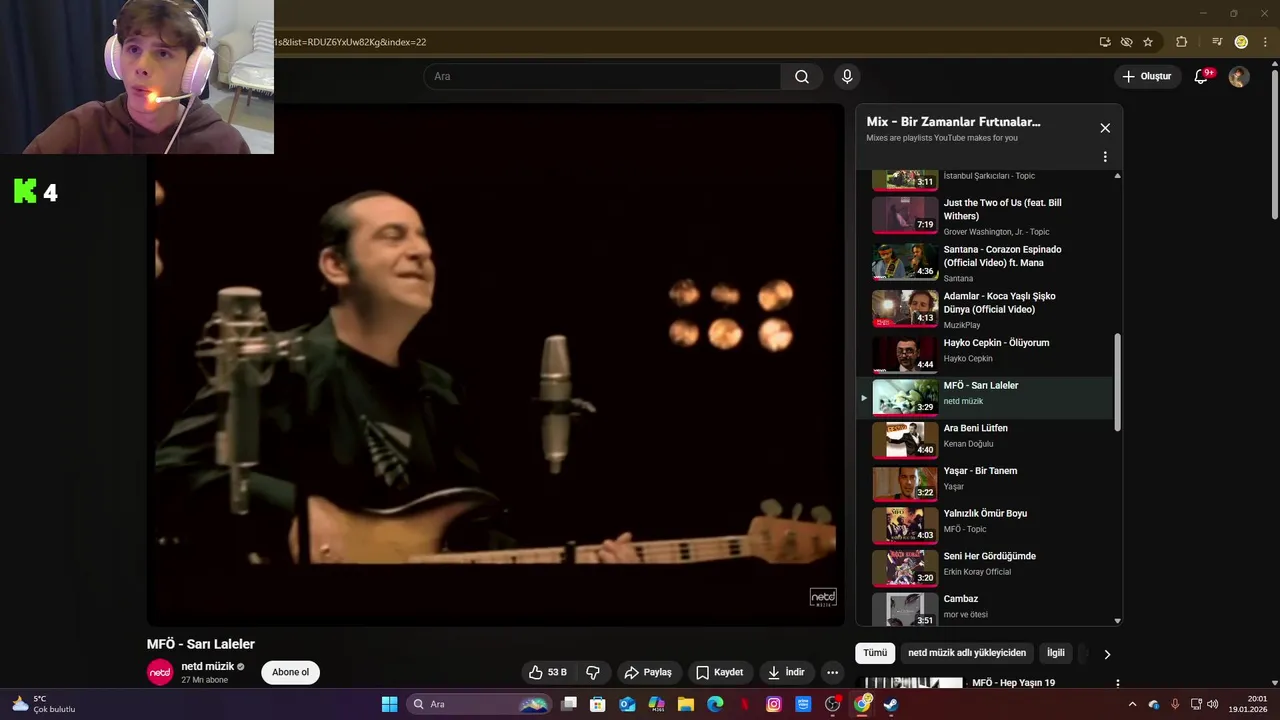Open the Mix playlist options menu
The width and height of the screenshot is (1280, 720).
(1105, 157)
